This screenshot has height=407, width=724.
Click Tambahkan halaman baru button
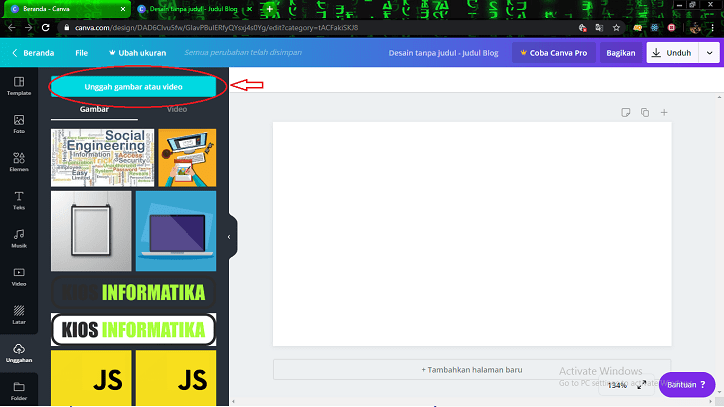471,370
